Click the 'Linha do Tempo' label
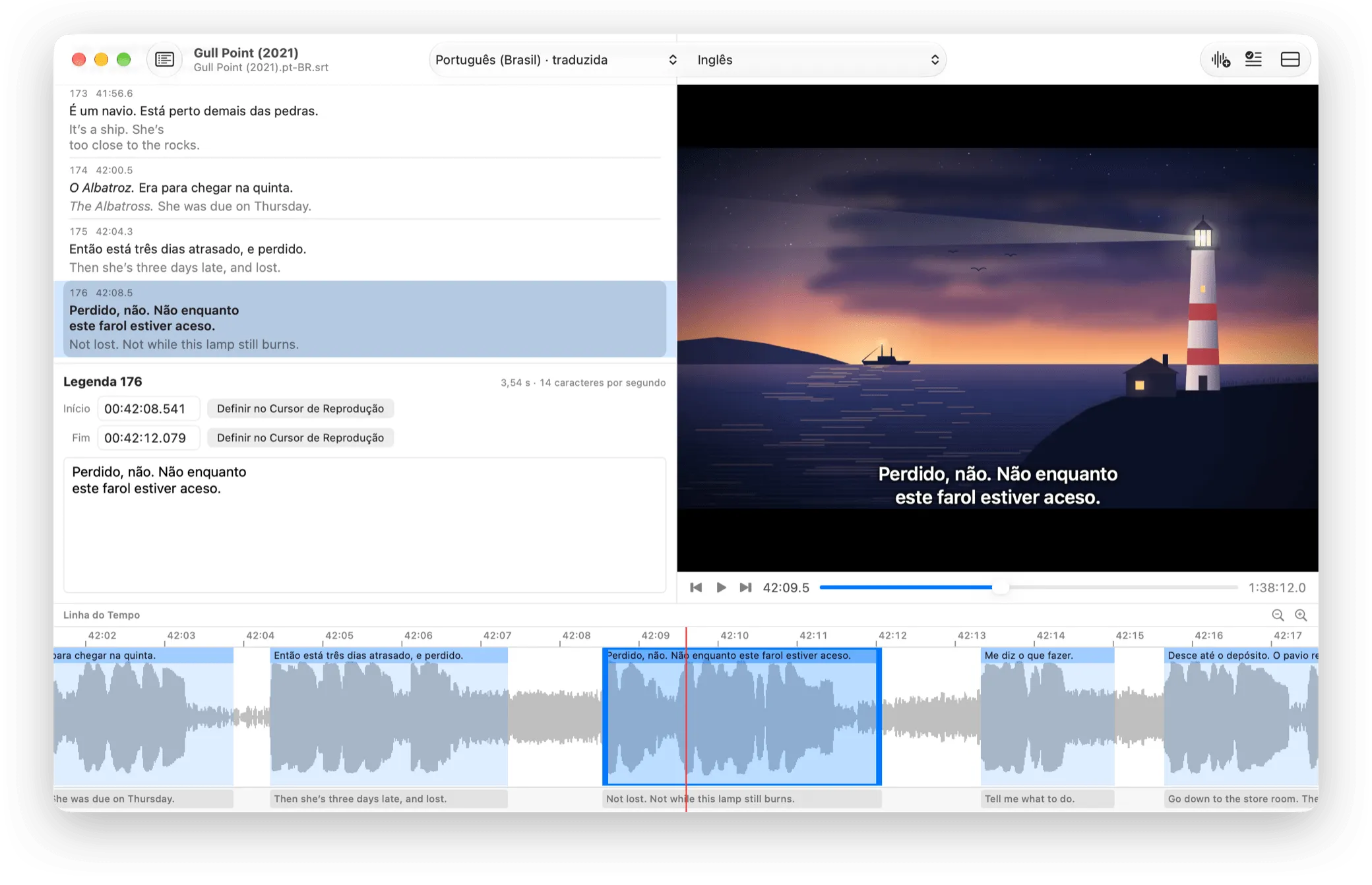The width and height of the screenshot is (1372, 885). click(102, 615)
